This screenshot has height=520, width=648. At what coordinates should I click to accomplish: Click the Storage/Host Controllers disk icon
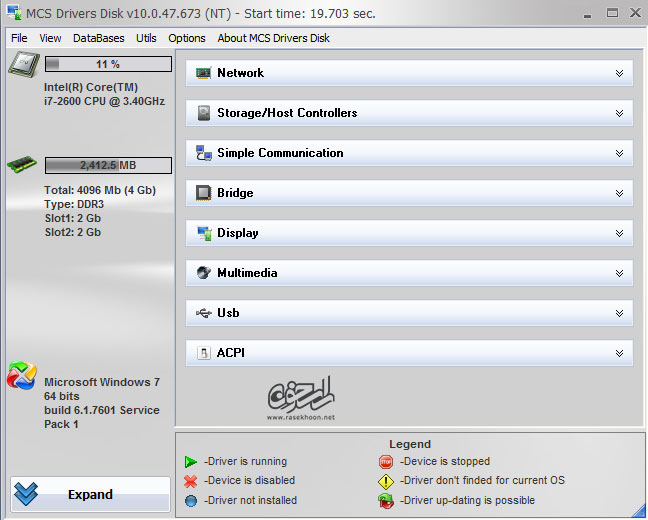[x=203, y=113]
